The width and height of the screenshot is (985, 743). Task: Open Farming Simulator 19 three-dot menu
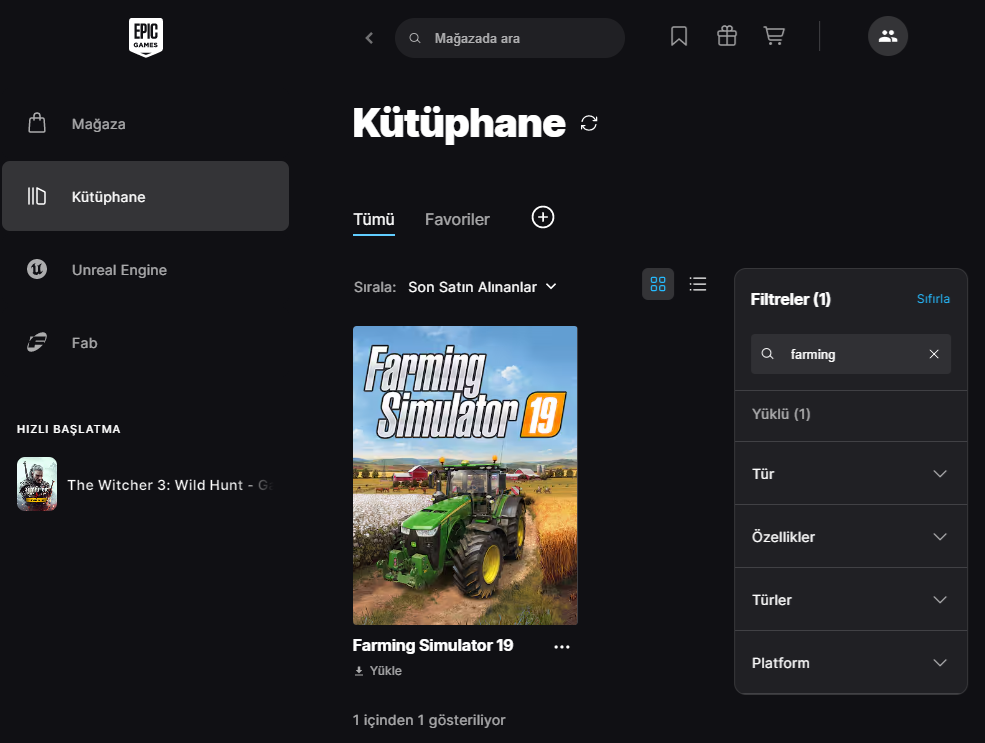[x=562, y=647]
